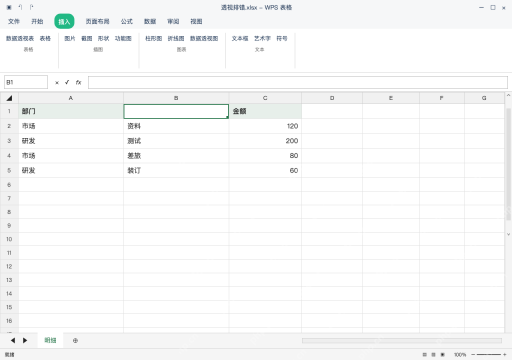
Task: Click the 截图 ribbon button
Action: (87, 38)
